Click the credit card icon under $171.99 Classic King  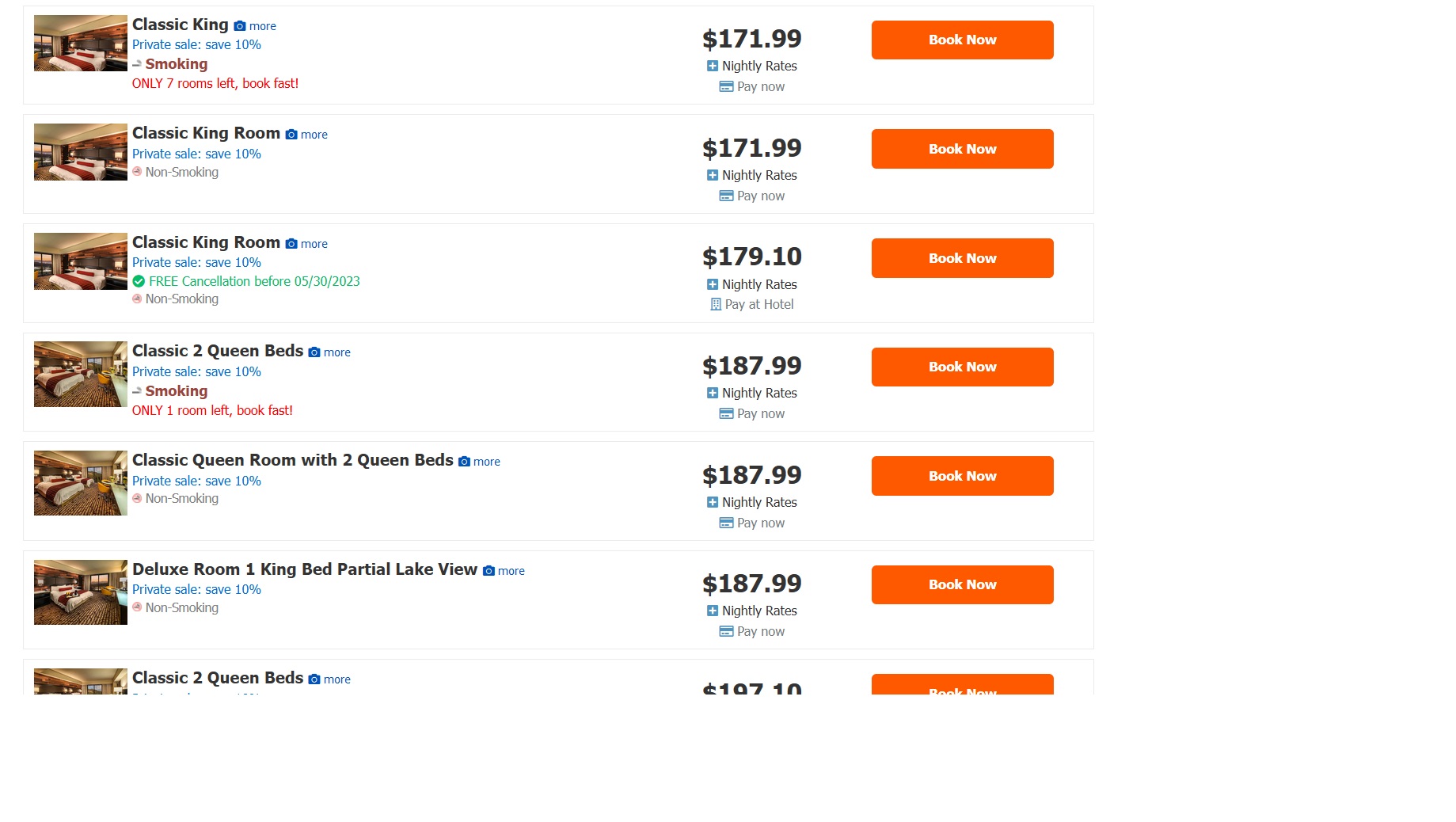coord(726,86)
